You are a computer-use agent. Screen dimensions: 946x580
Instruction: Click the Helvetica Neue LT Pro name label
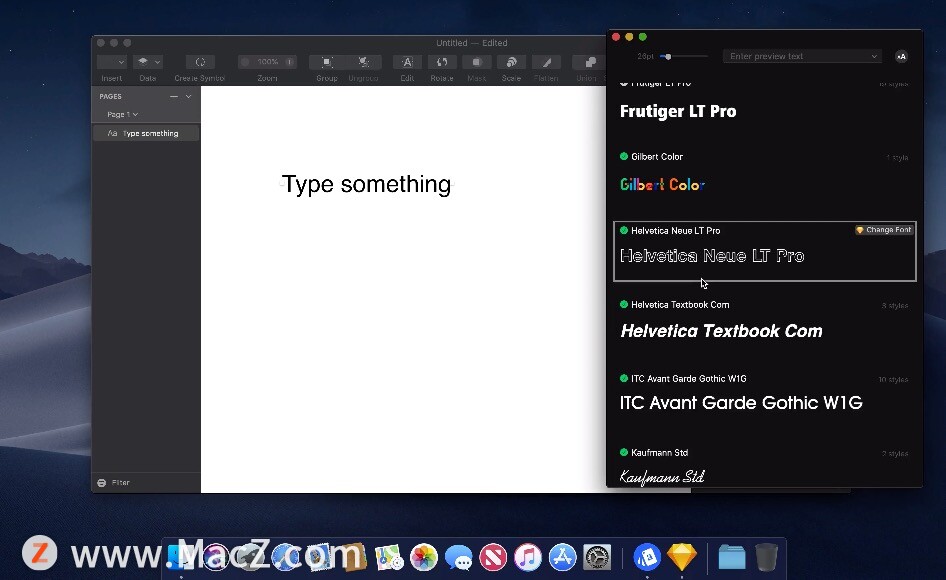(676, 231)
